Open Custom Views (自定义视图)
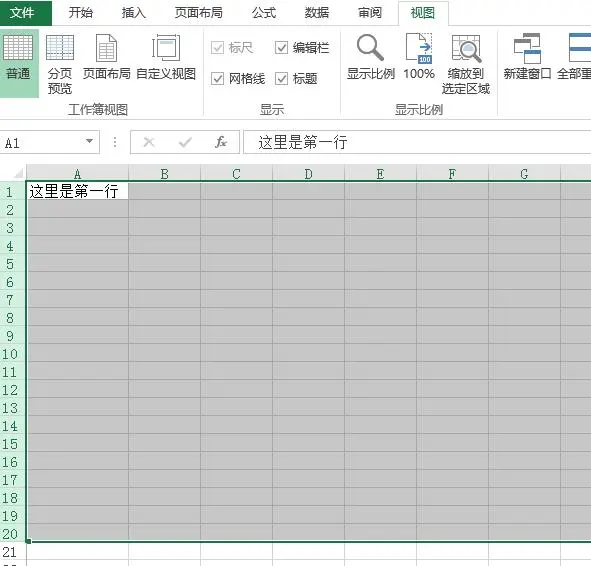The height and width of the screenshot is (566, 591). (166, 57)
